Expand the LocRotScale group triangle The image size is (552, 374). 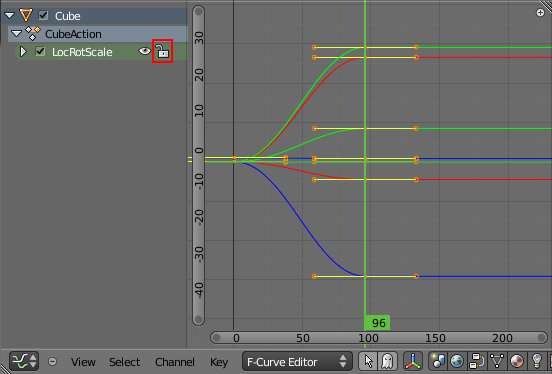tap(23, 51)
